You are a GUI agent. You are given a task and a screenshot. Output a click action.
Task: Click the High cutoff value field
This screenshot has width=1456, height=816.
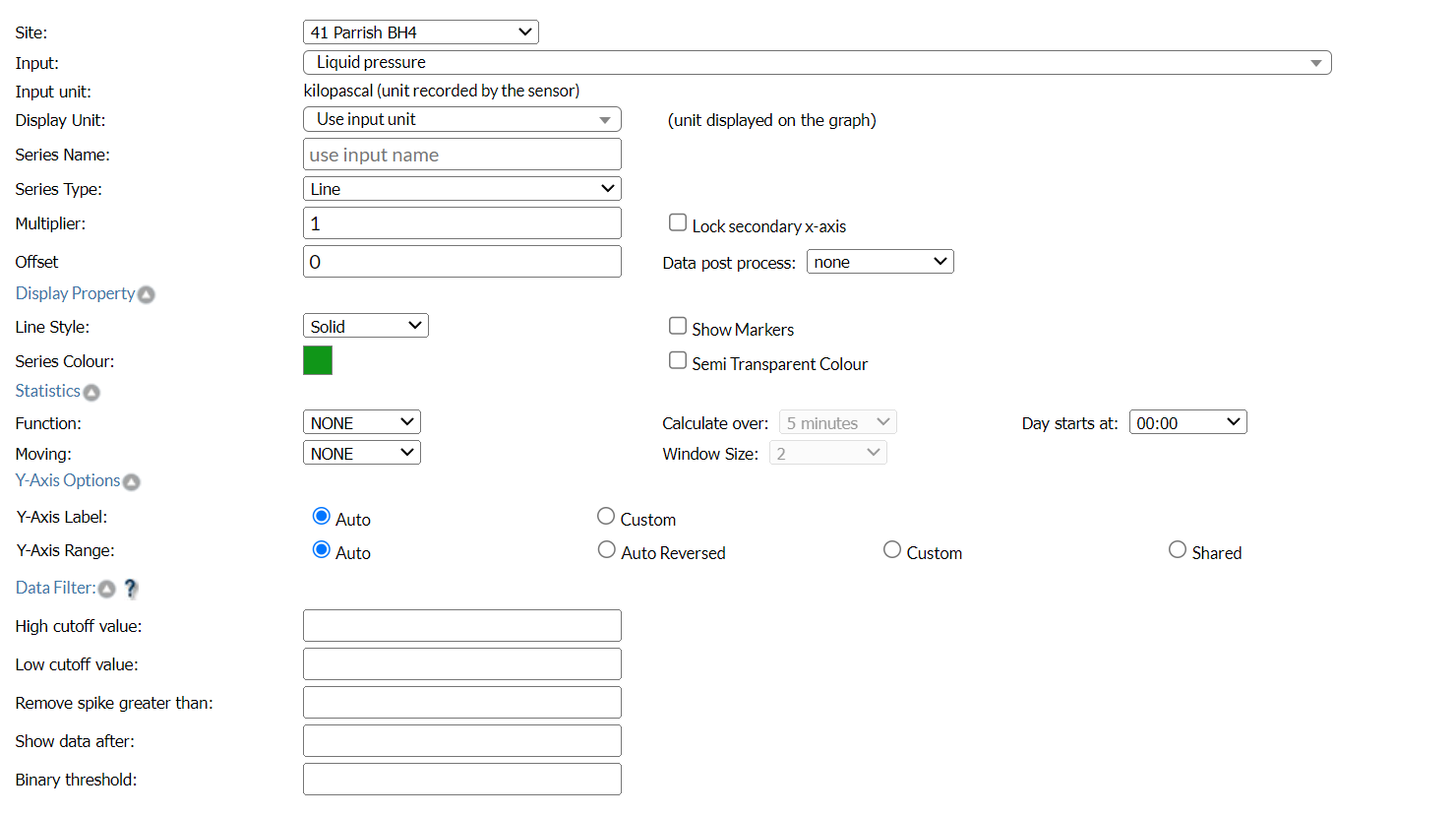[461, 626]
